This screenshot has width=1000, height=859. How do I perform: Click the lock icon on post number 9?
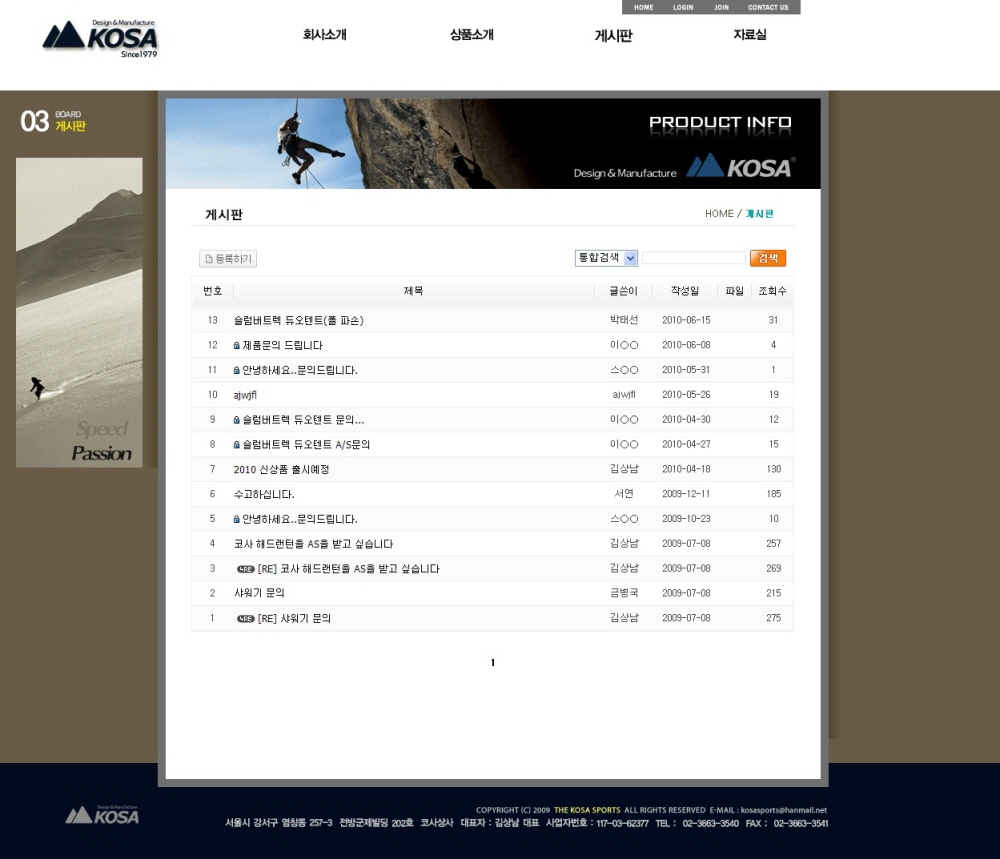tap(237, 420)
